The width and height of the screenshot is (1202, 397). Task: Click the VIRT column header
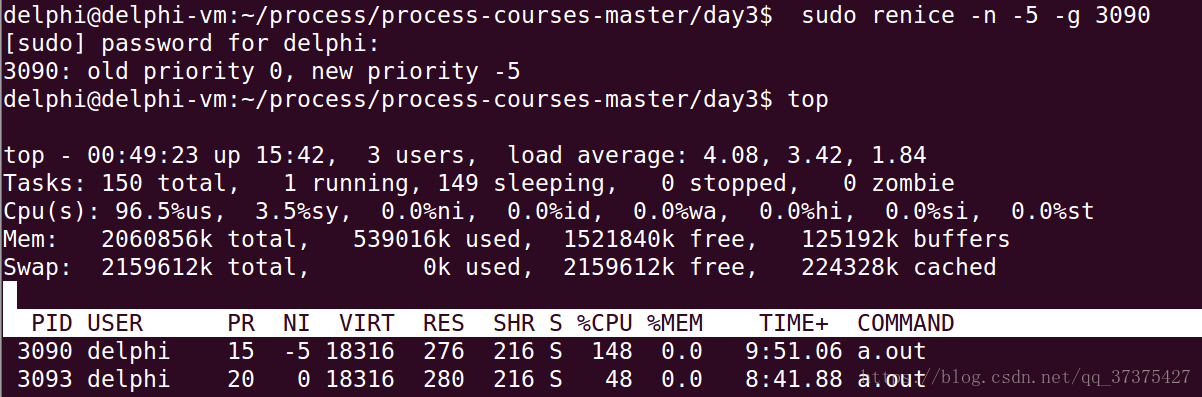(367, 323)
